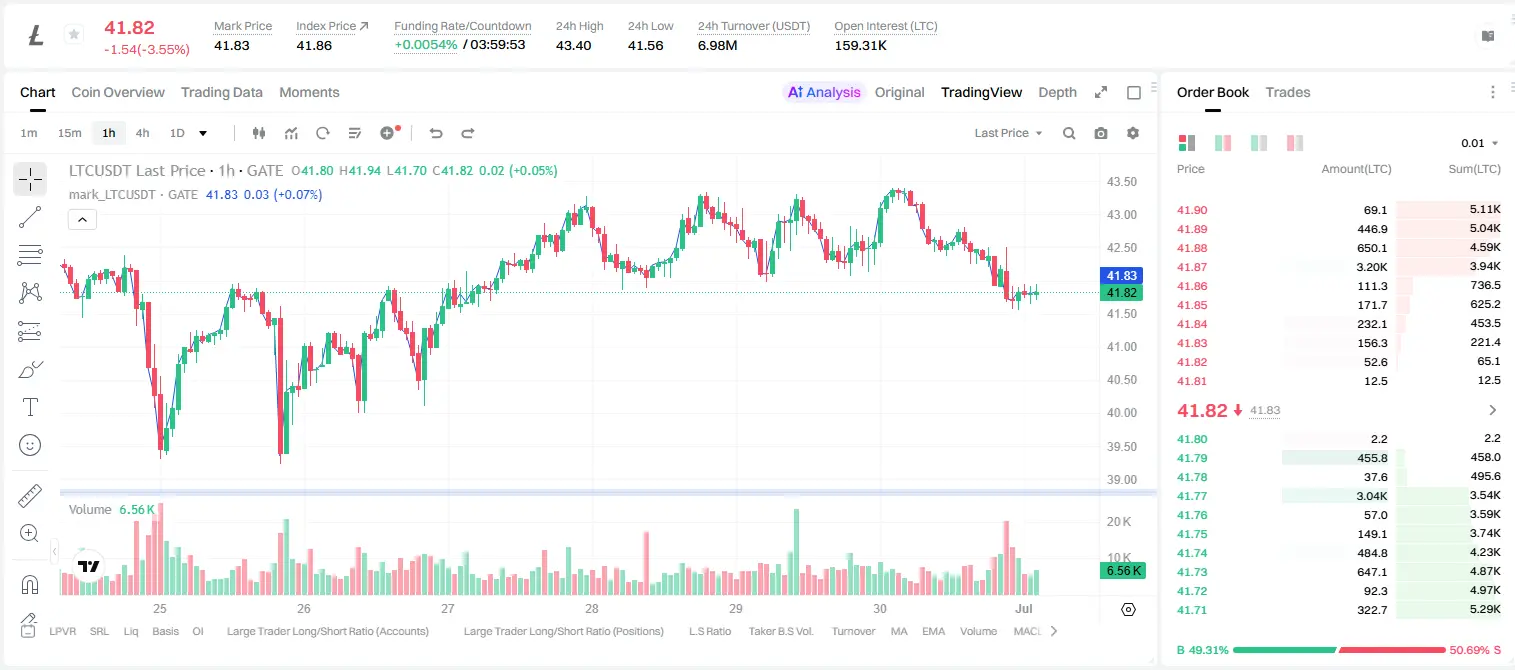Open the Coin Overview tab
1515x670 pixels.
pyautogui.click(x=118, y=92)
